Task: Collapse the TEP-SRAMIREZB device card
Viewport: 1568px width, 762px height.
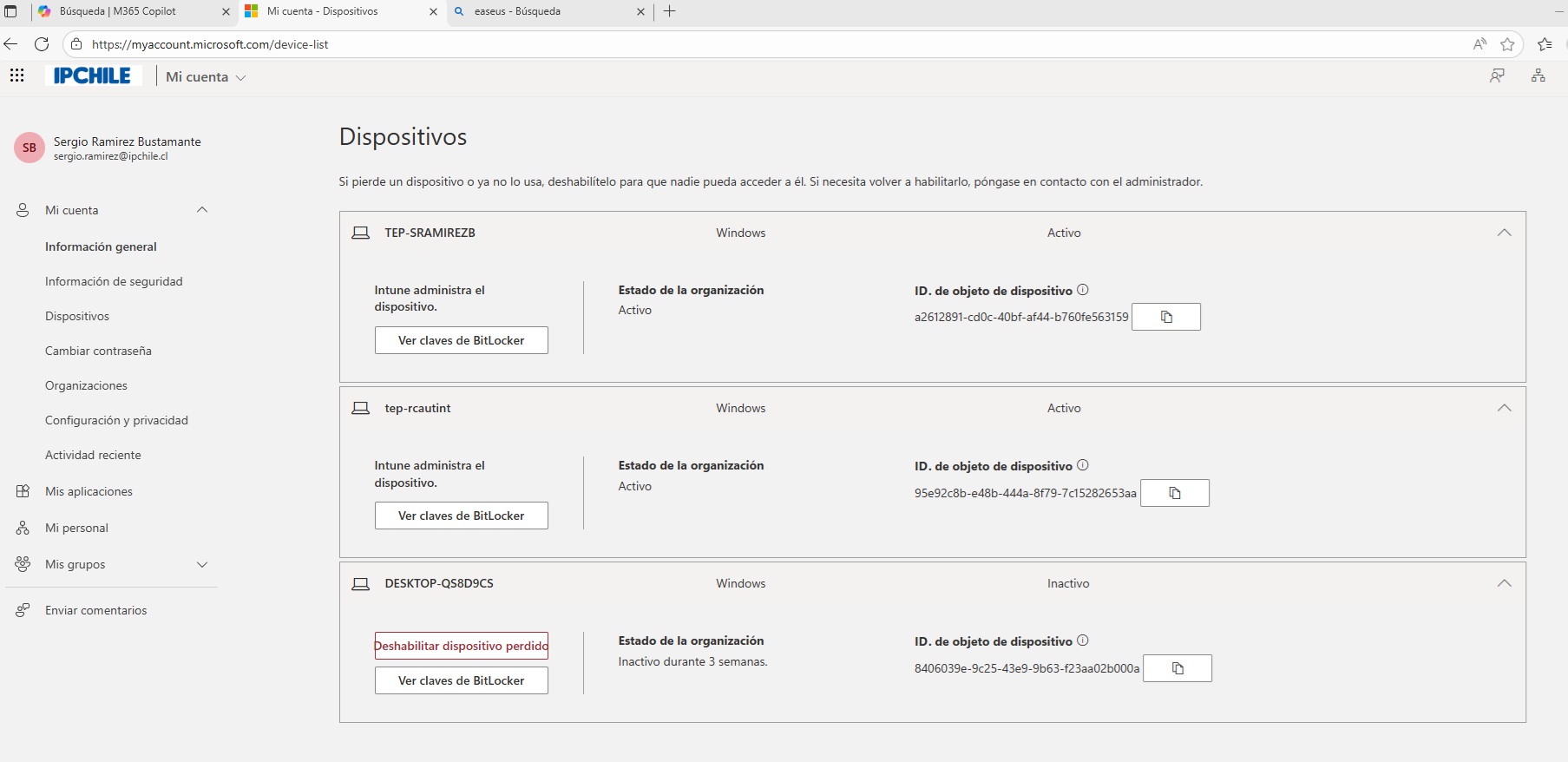Action: click(x=1504, y=233)
